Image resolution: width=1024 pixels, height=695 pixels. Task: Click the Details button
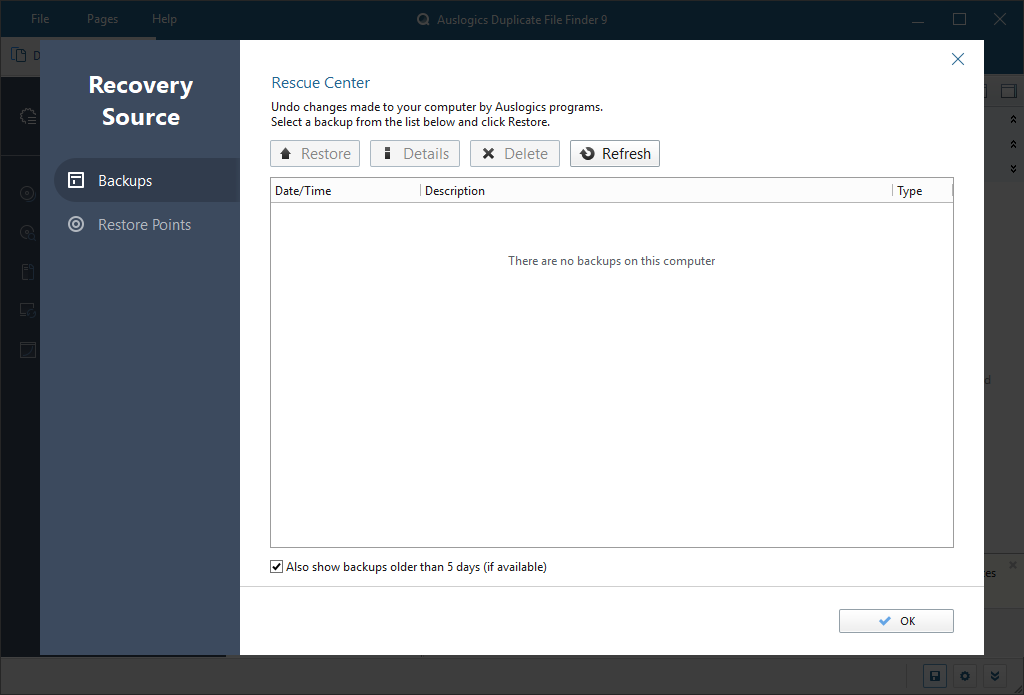(415, 154)
